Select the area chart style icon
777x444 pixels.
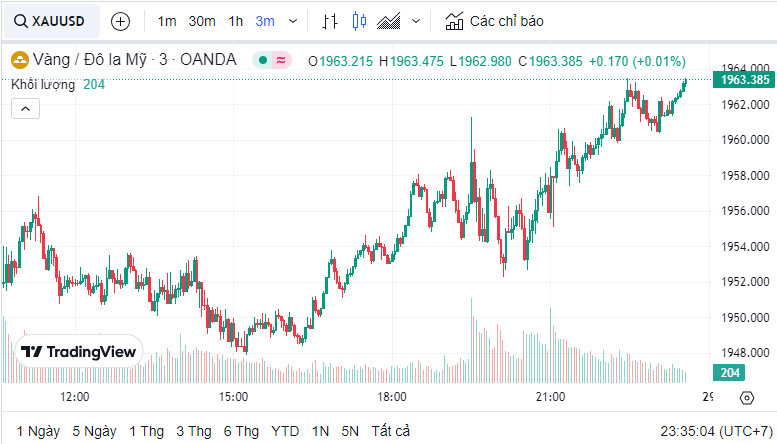(x=390, y=20)
